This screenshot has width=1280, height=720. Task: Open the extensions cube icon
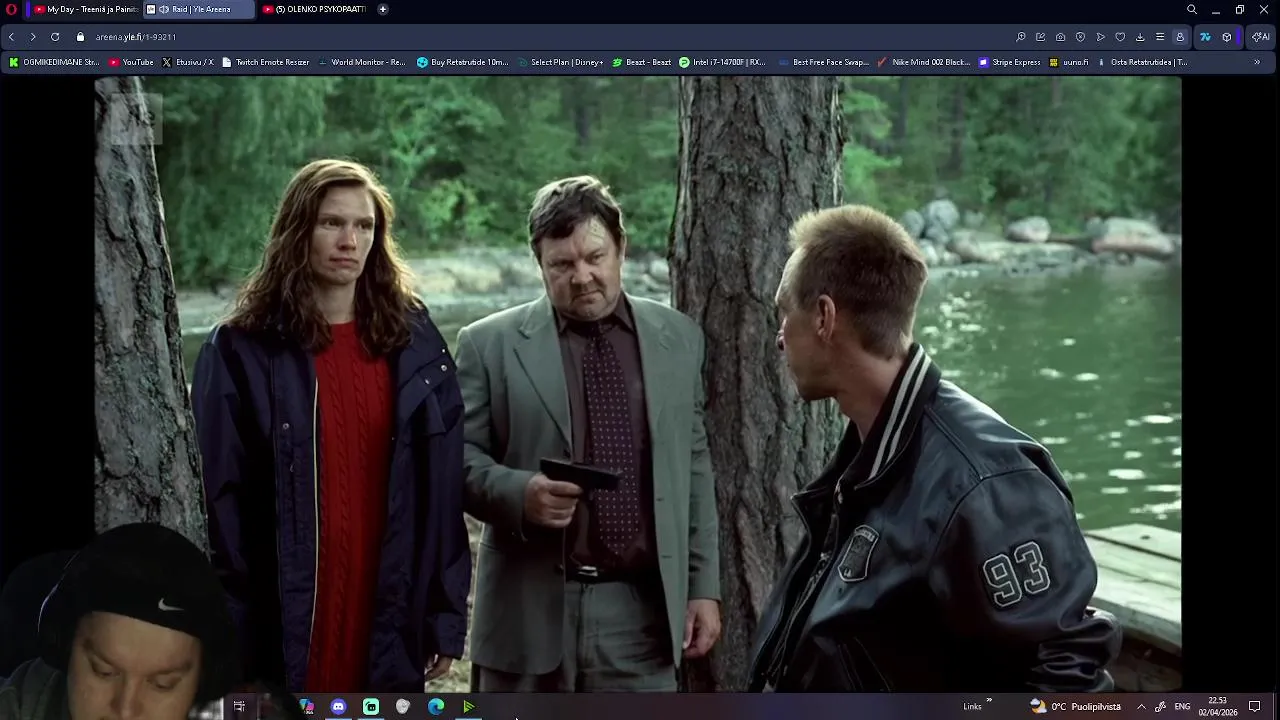coord(1227,37)
